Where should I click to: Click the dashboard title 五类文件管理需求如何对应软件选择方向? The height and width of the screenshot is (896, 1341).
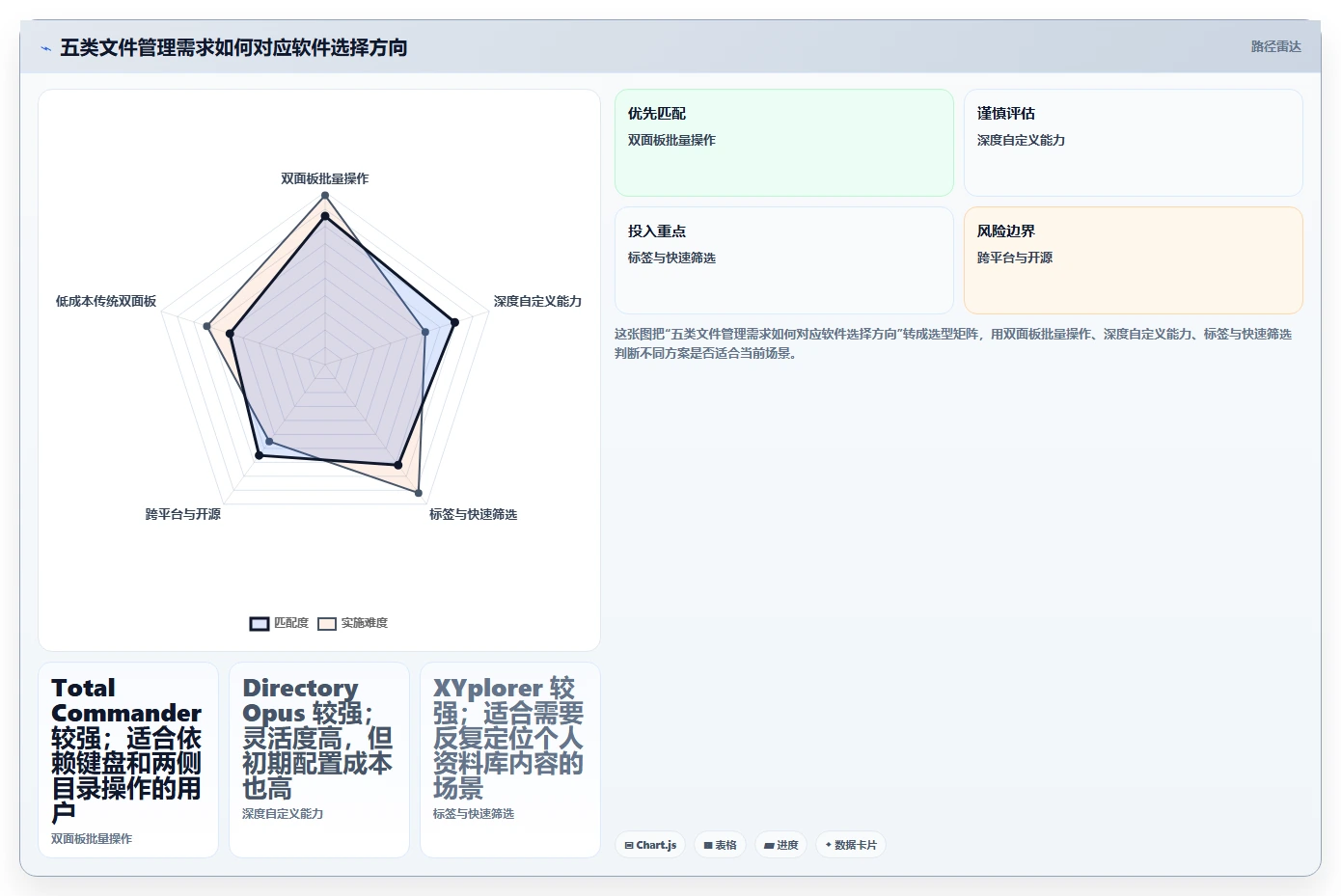coord(233,47)
